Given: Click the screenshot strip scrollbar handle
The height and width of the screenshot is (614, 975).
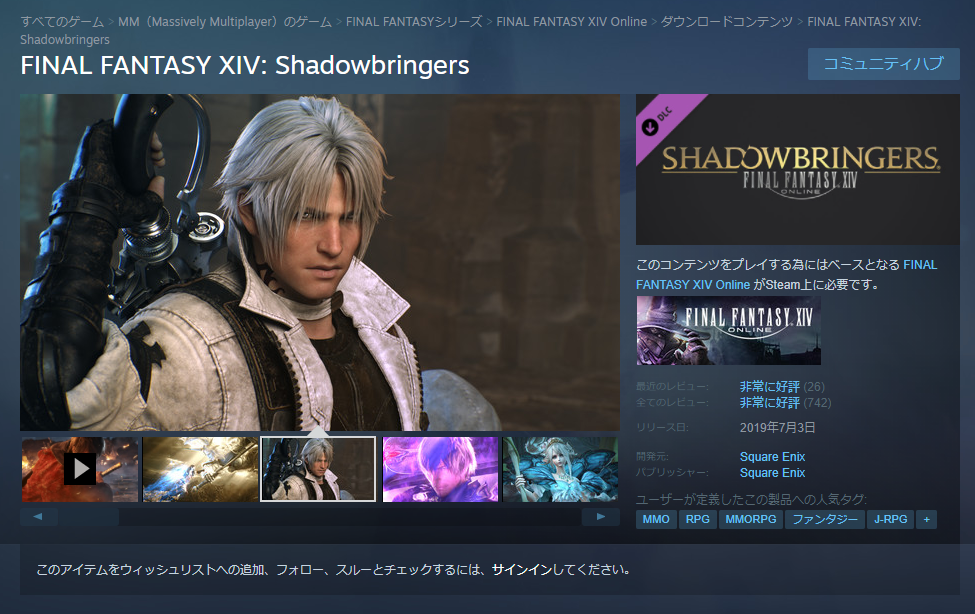Looking at the screenshot, I should click(89, 517).
